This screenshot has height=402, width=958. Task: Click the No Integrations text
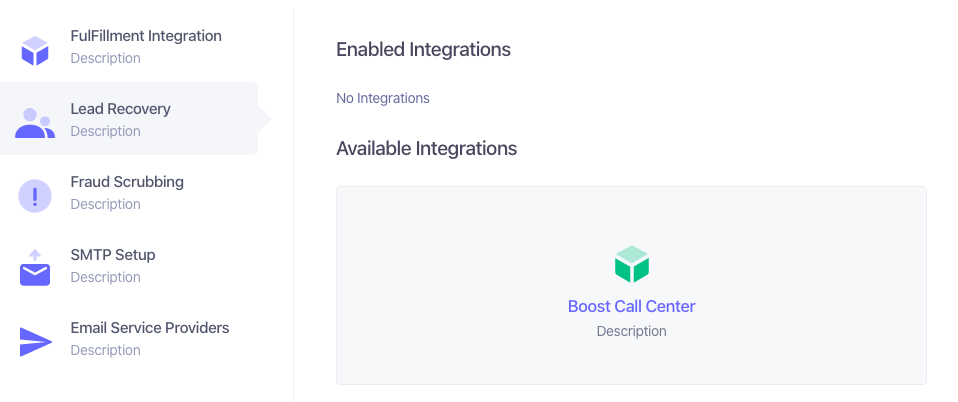click(382, 98)
